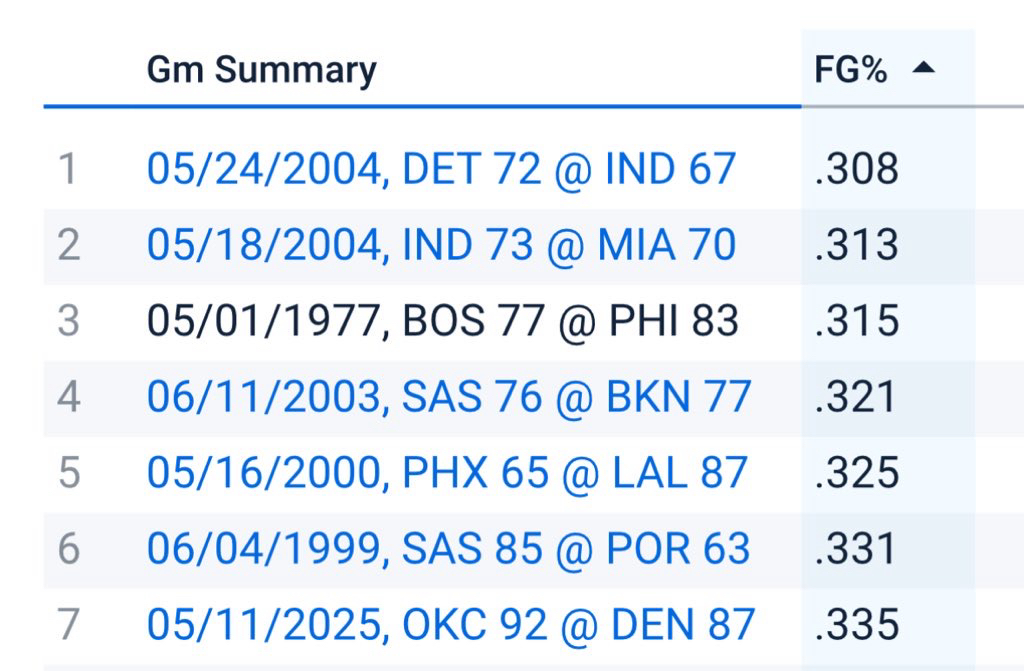1024x671 pixels.
Task: Select the .335 FG% value
Action: pos(856,625)
